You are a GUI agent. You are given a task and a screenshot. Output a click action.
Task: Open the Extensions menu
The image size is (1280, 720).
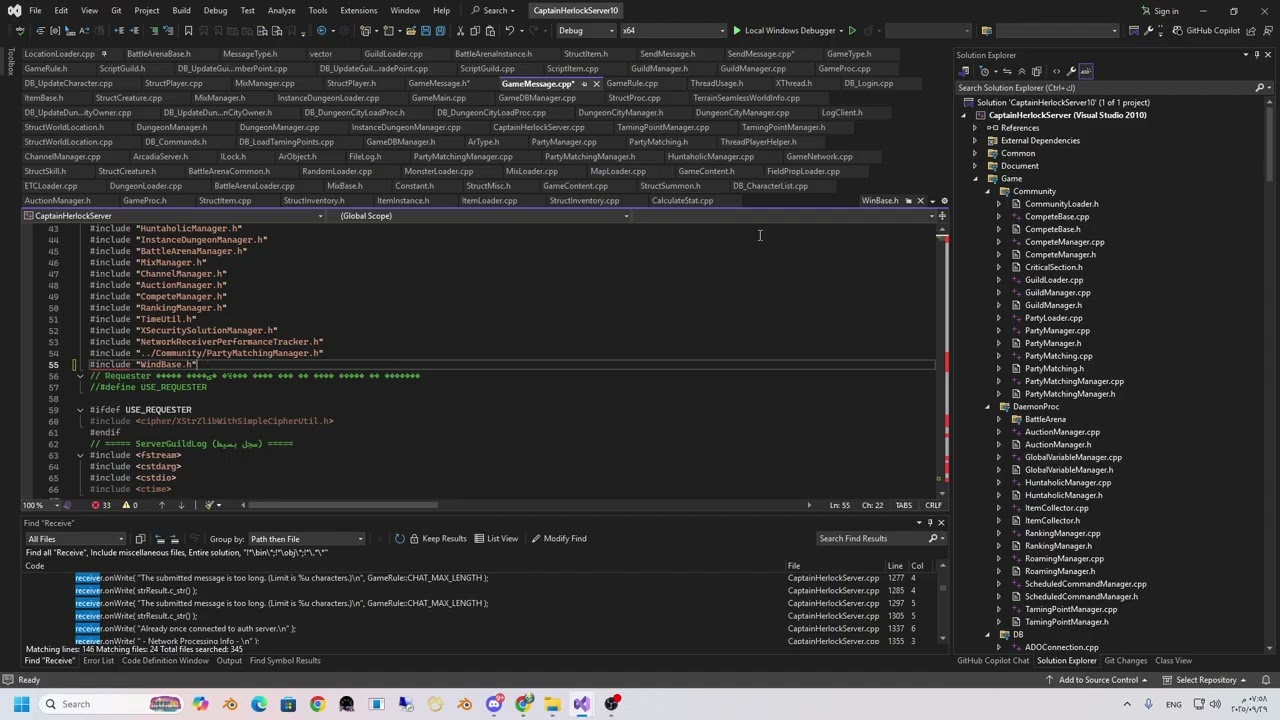coord(358,10)
